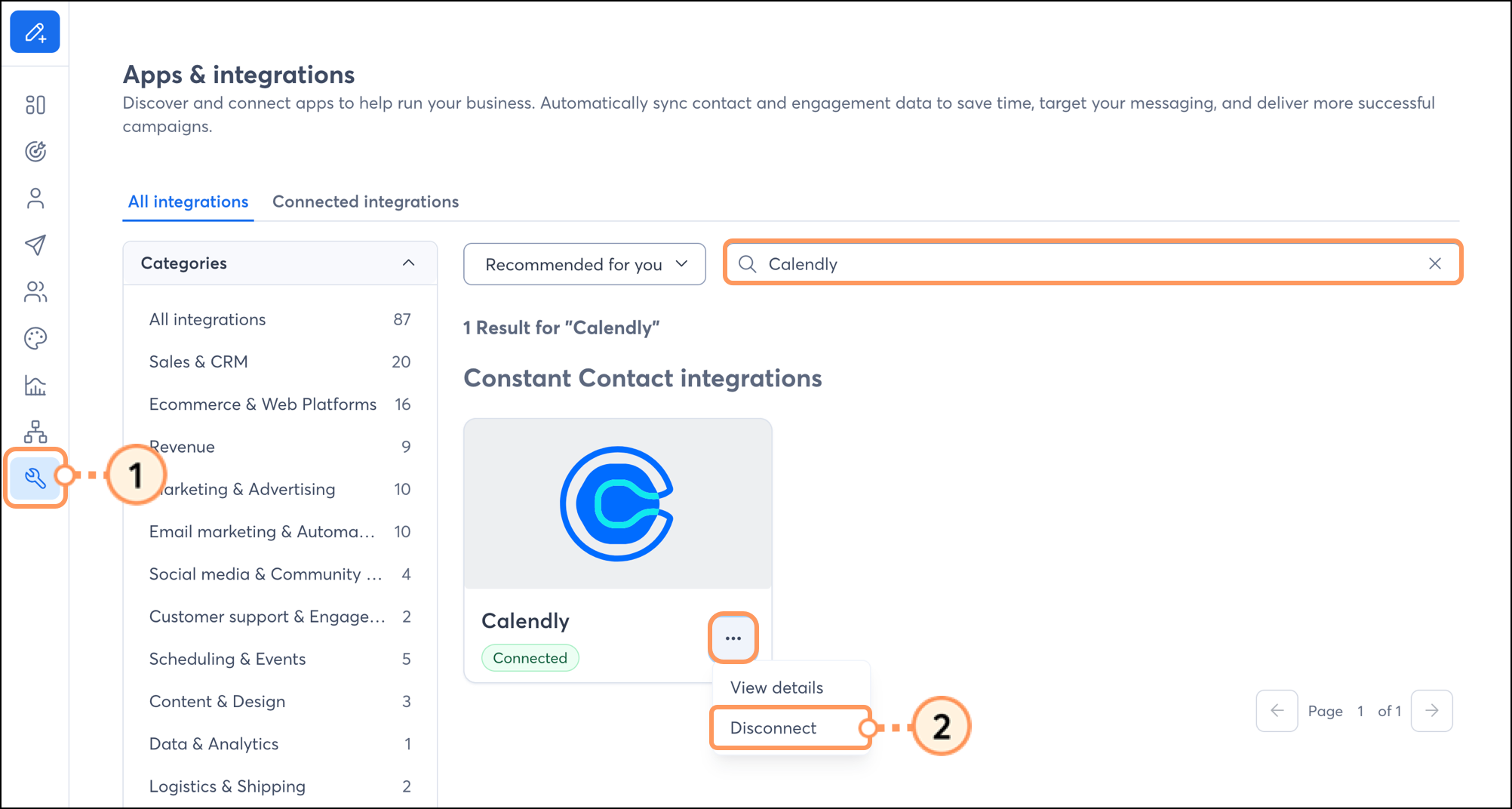This screenshot has width=1512, height=809.
Task: Select Data & Analytics category
Action: click(280, 744)
